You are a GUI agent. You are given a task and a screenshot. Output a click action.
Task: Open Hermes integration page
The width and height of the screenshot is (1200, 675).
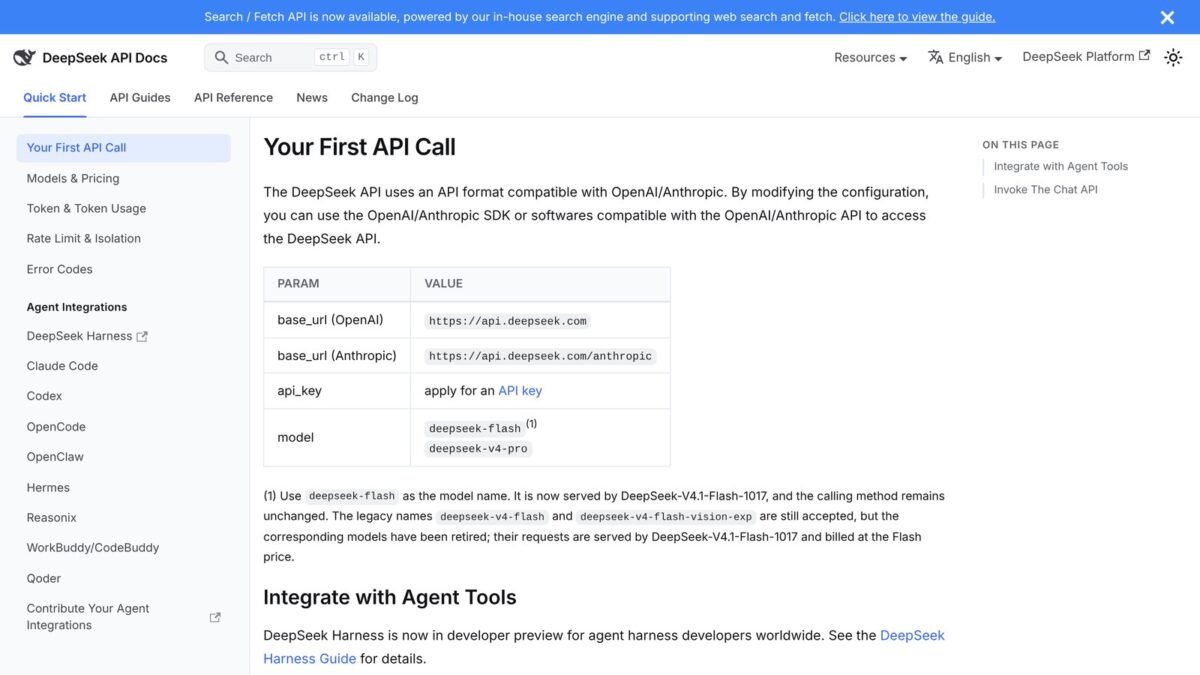[48, 488]
